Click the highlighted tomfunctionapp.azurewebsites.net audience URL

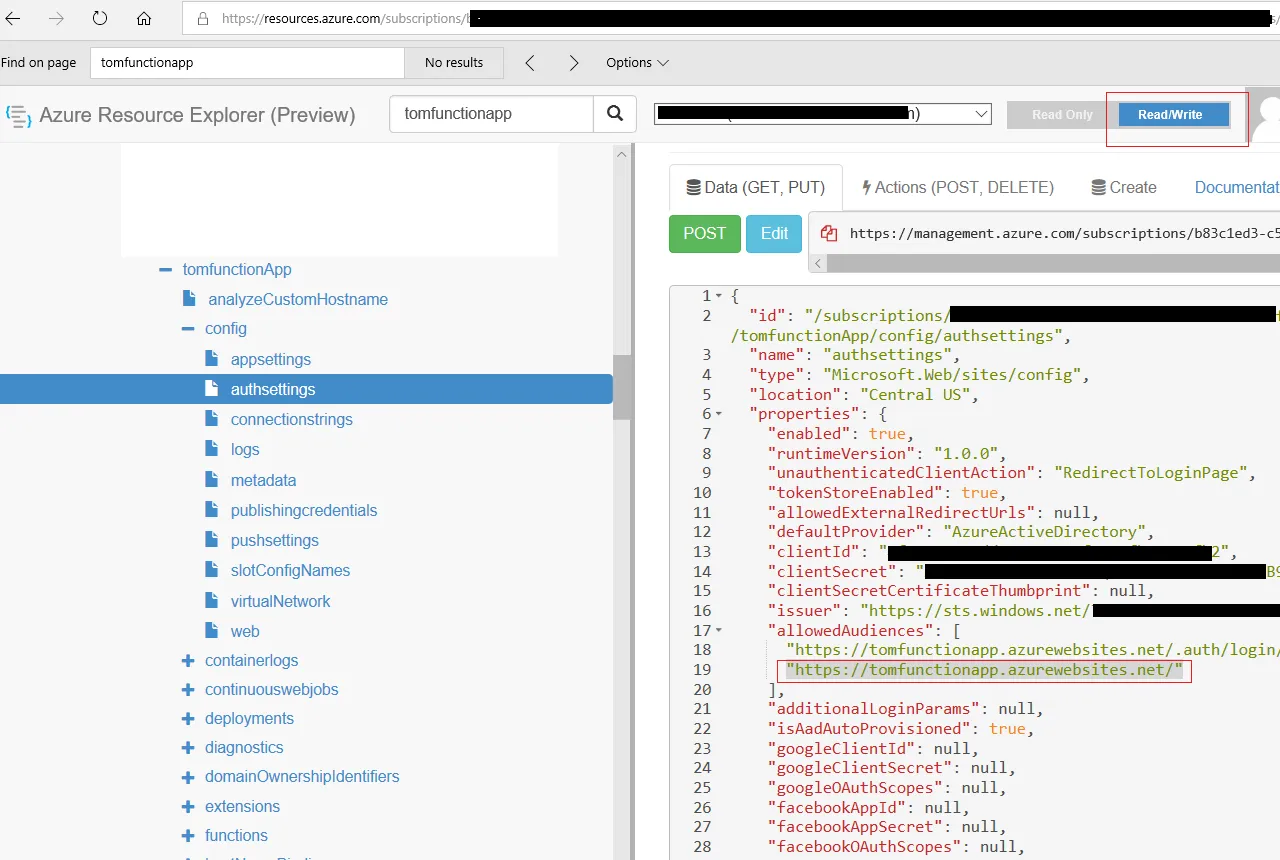coord(984,670)
